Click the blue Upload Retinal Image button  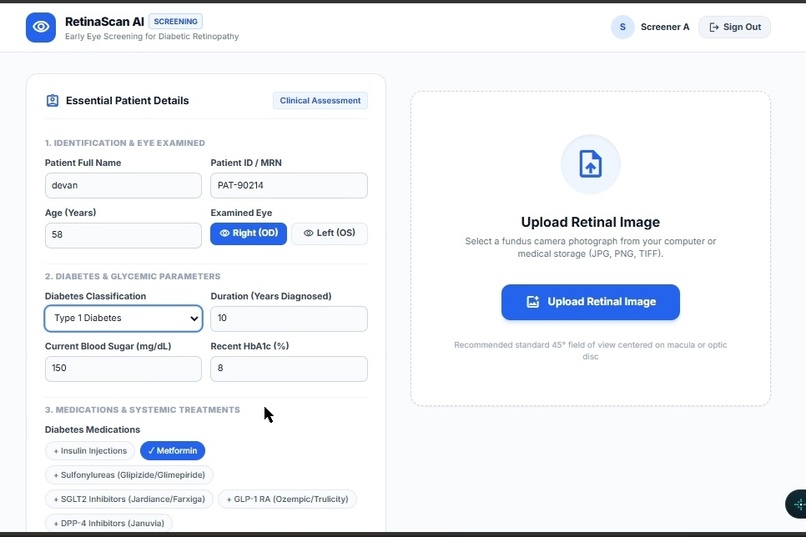(x=590, y=302)
